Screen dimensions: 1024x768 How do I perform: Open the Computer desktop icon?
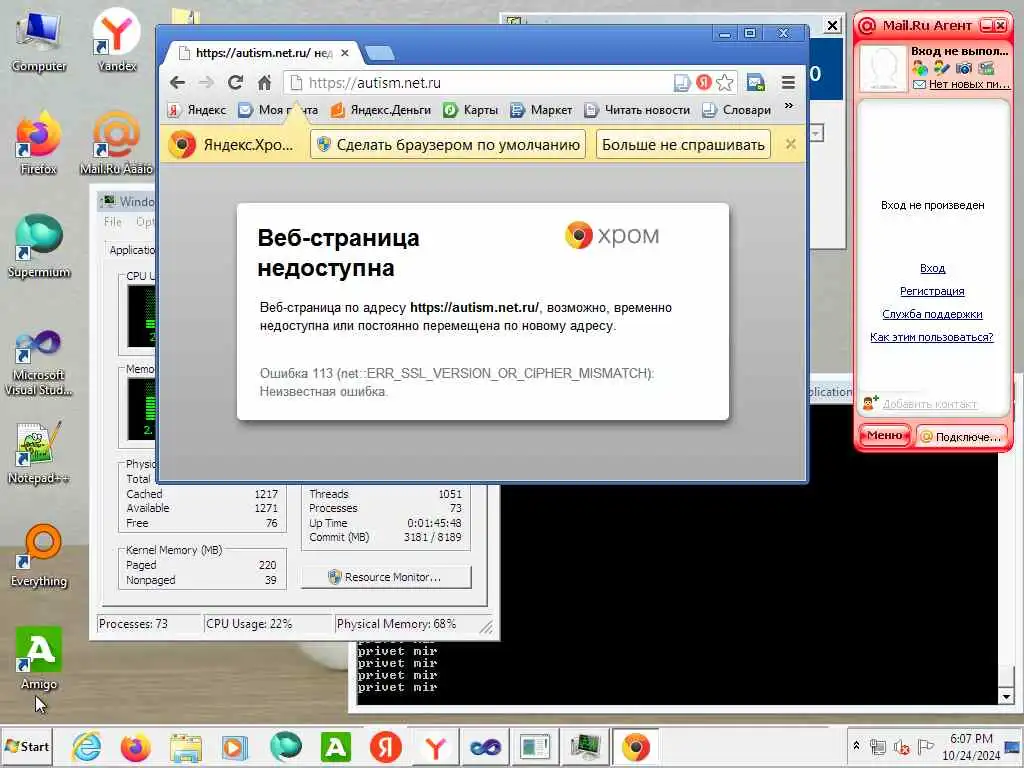pos(39,42)
